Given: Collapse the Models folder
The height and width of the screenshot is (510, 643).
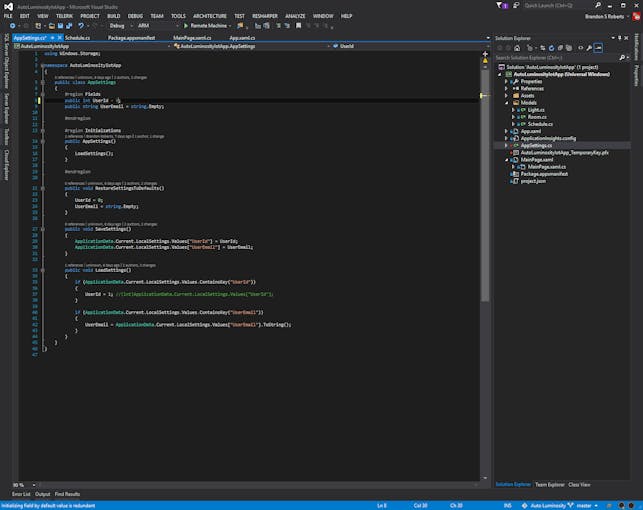Looking at the screenshot, I should [x=506, y=103].
